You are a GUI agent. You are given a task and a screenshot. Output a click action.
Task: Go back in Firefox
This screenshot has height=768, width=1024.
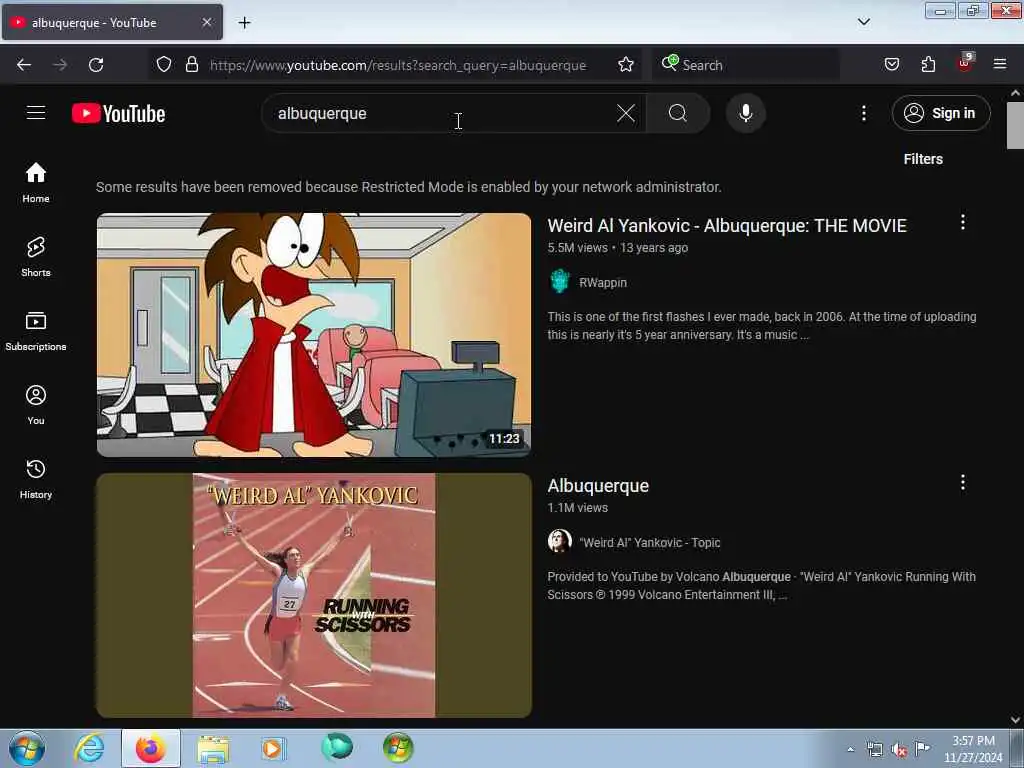tap(24, 65)
